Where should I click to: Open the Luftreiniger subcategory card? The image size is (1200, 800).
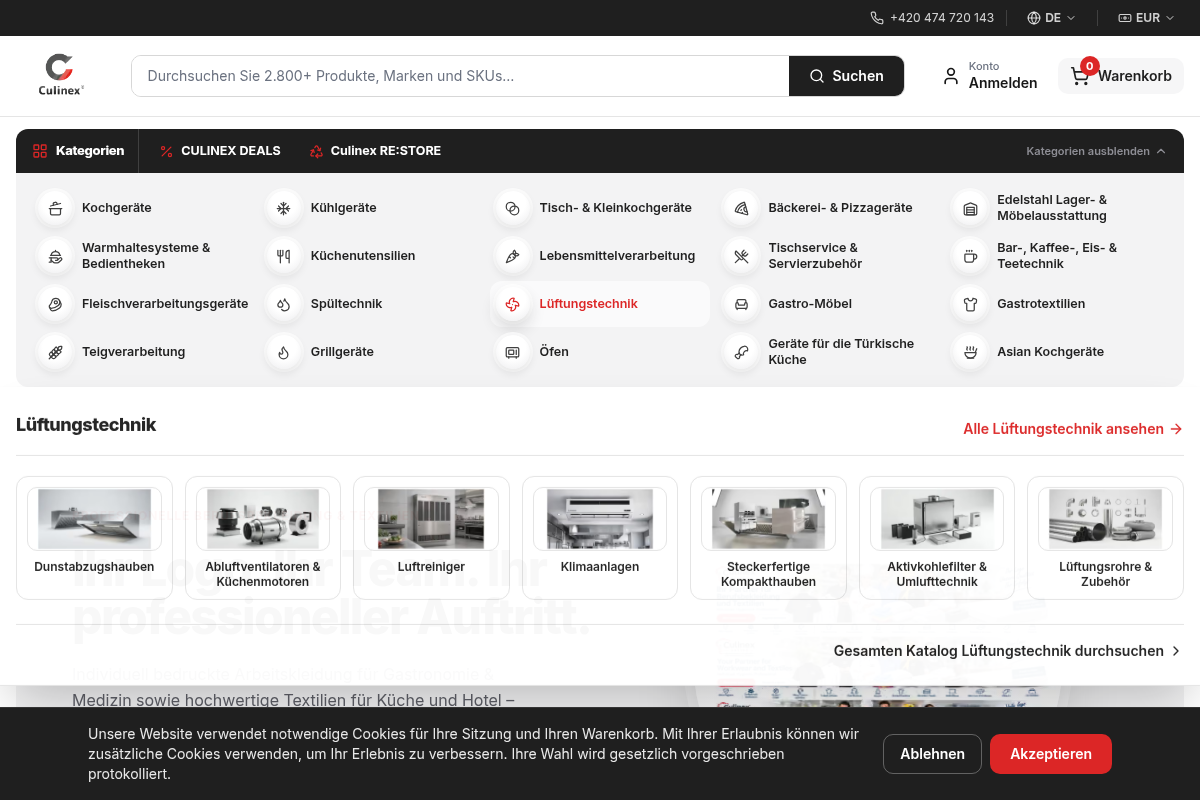click(431, 538)
